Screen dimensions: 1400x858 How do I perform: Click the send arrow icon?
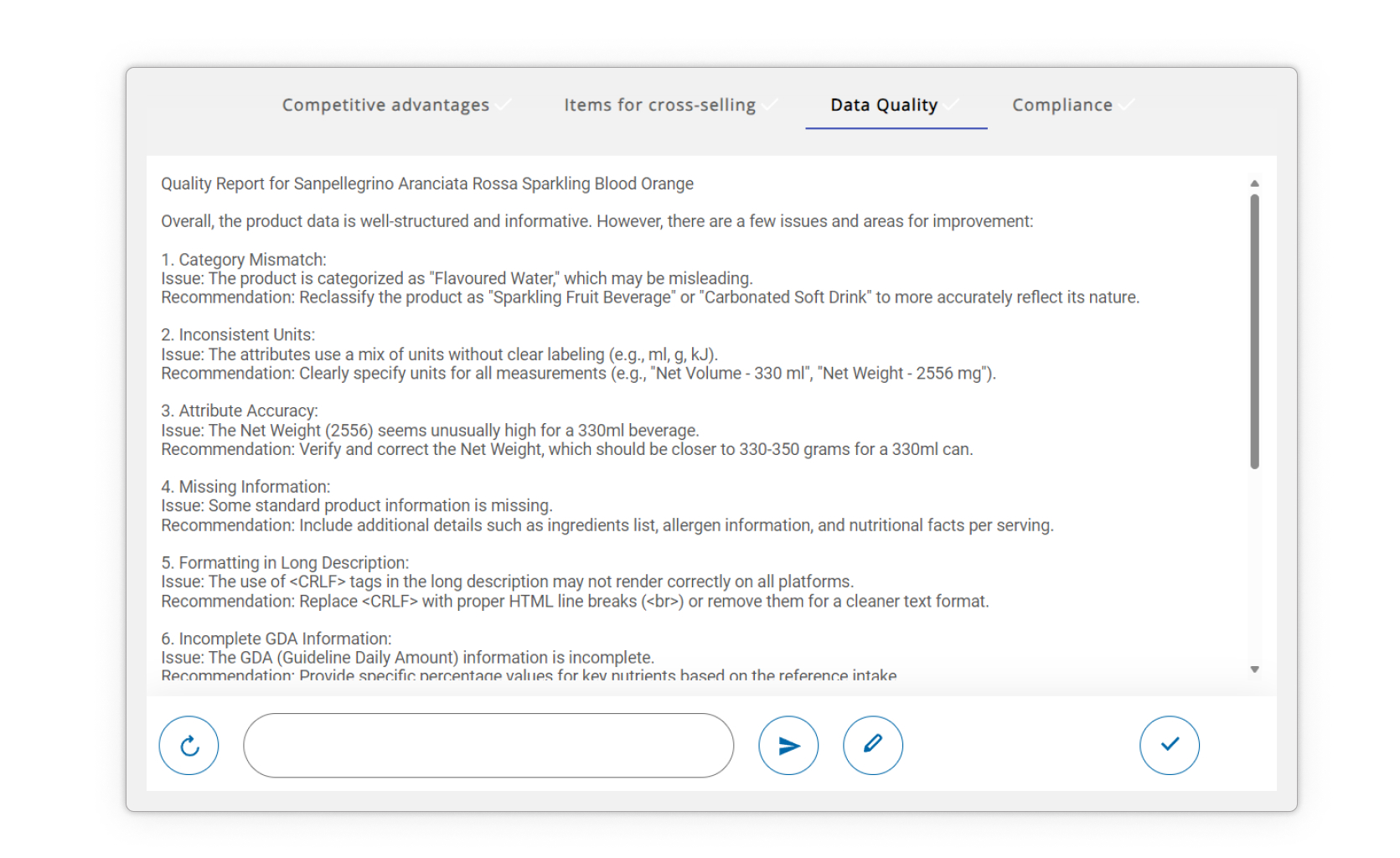(x=788, y=745)
